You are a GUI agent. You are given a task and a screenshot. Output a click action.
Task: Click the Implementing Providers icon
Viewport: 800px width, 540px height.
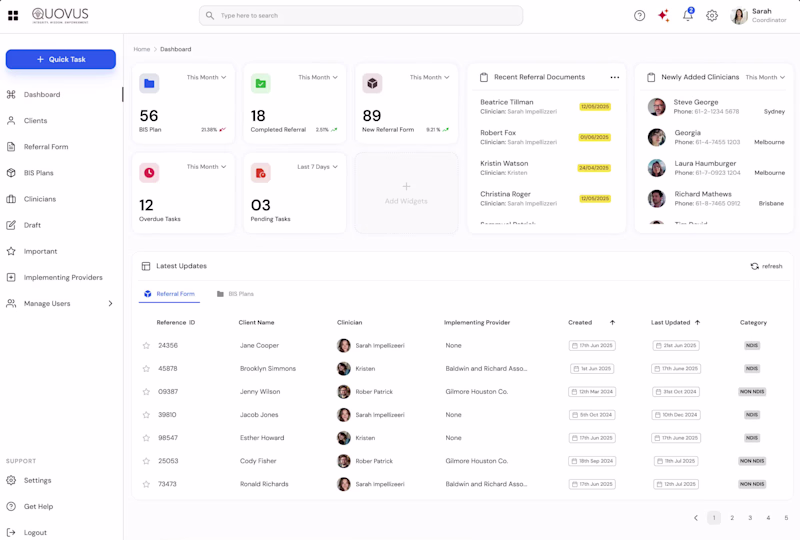tap(11, 277)
